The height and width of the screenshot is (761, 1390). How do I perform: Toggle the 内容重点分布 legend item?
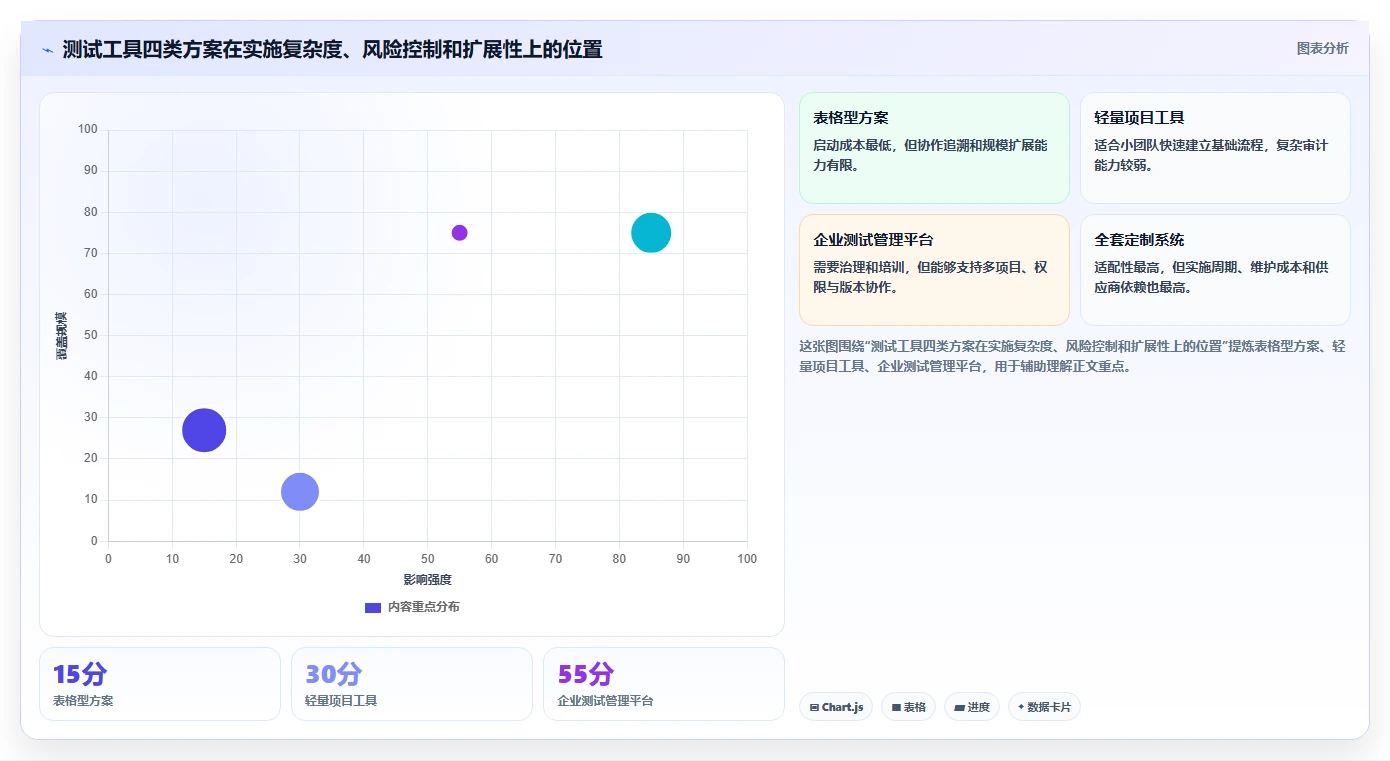412,607
